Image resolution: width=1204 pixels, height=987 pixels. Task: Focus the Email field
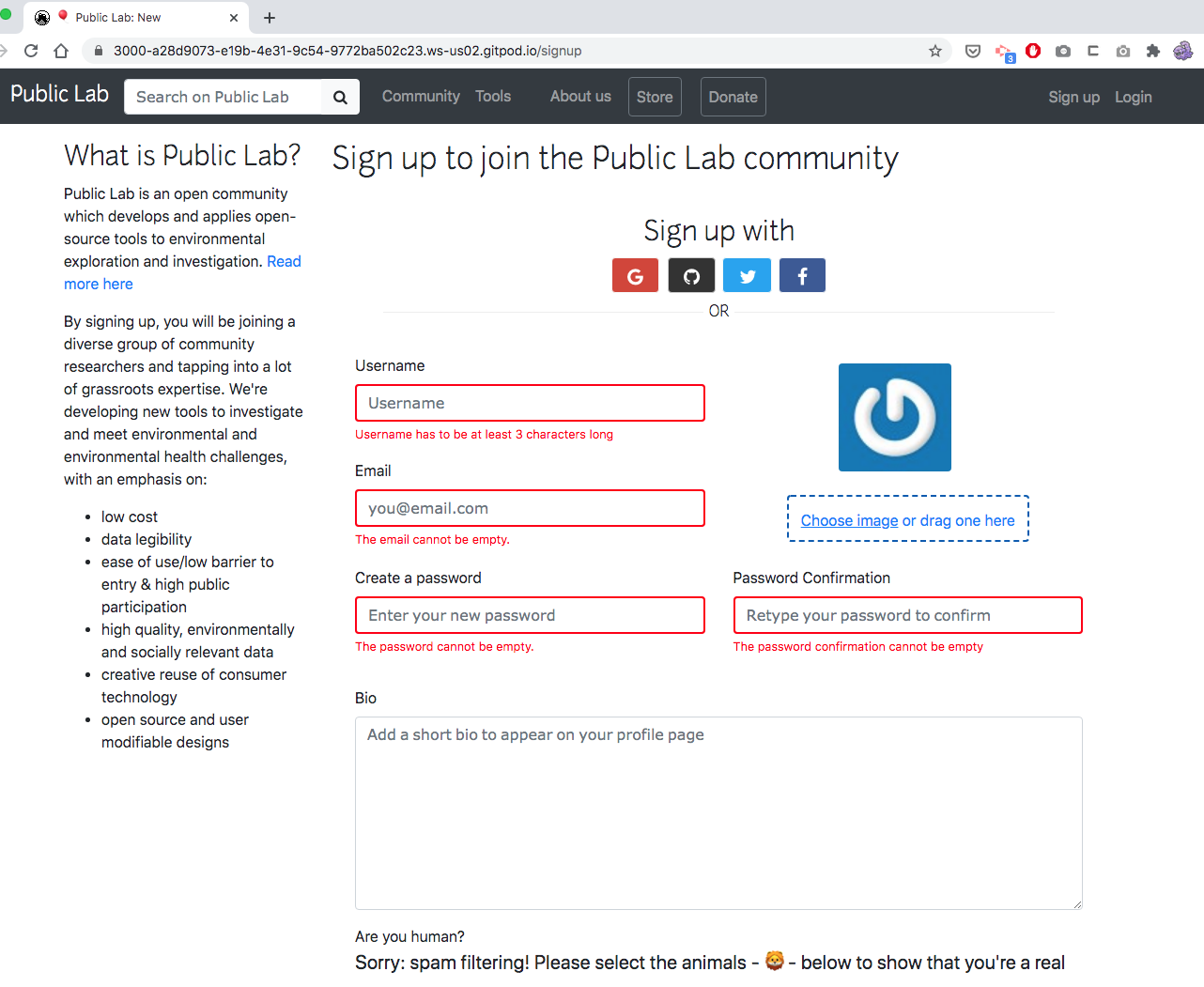tap(530, 508)
